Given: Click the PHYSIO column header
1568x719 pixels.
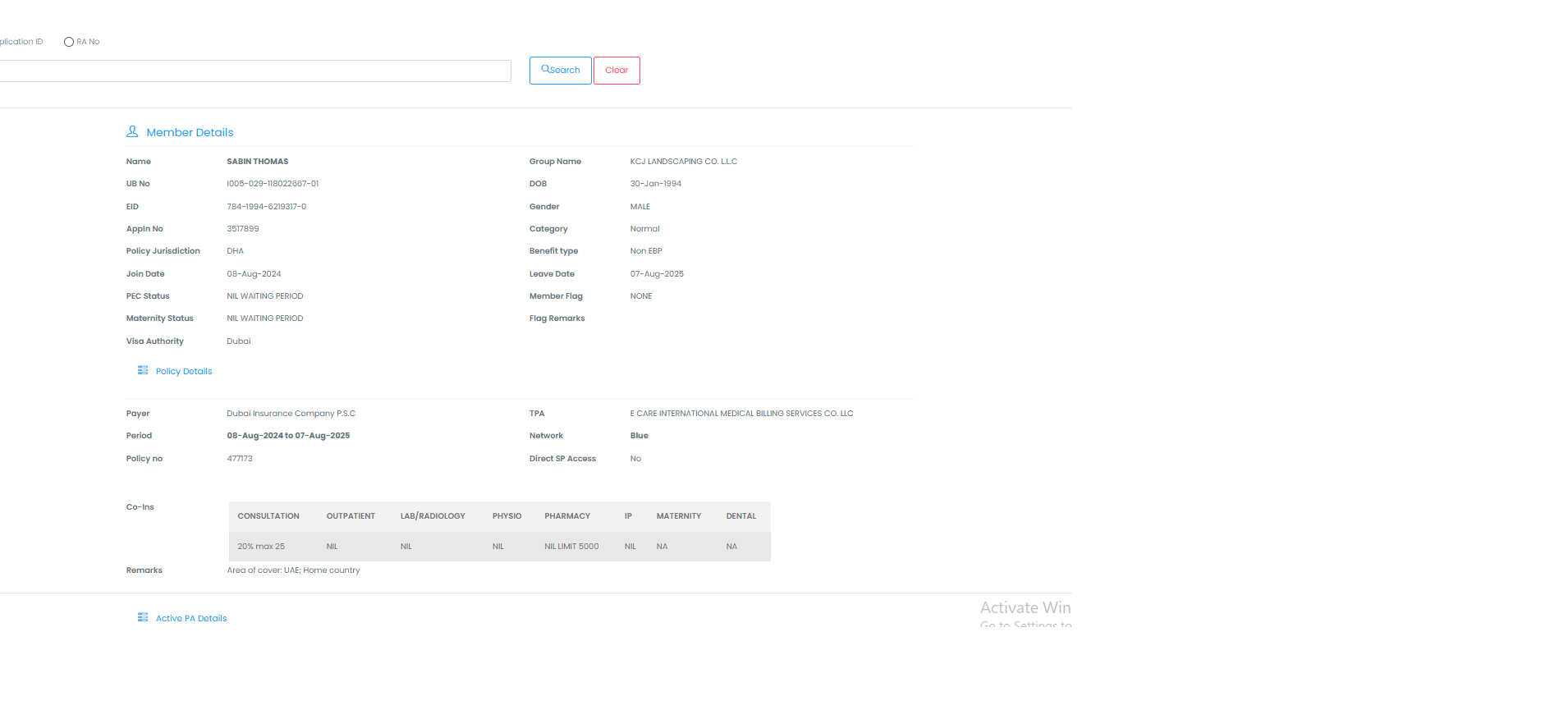Looking at the screenshot, I should coord(507,516).
